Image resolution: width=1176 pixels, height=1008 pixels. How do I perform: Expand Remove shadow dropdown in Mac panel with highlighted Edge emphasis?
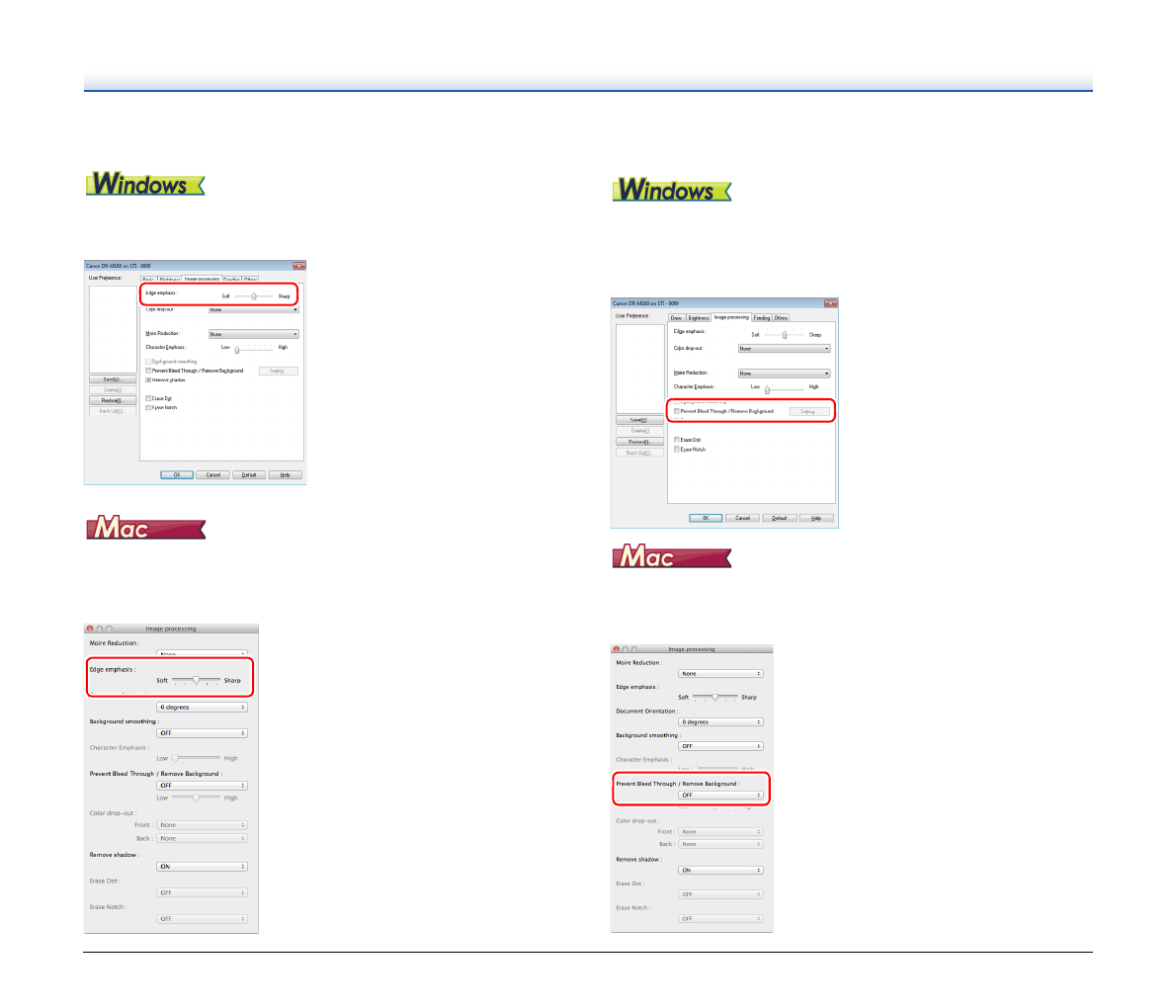point(202,867)
